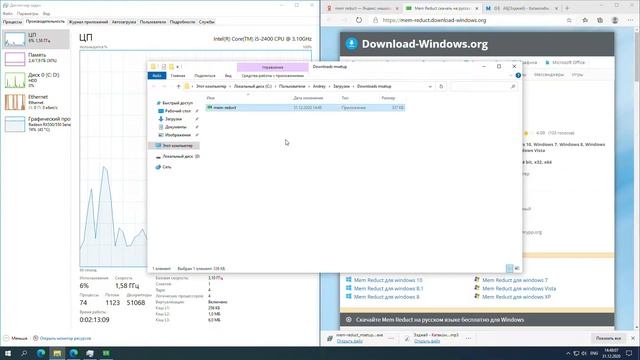
Task: Click the Explorer help question-mark icon
Action: click(x=518, y=76)
